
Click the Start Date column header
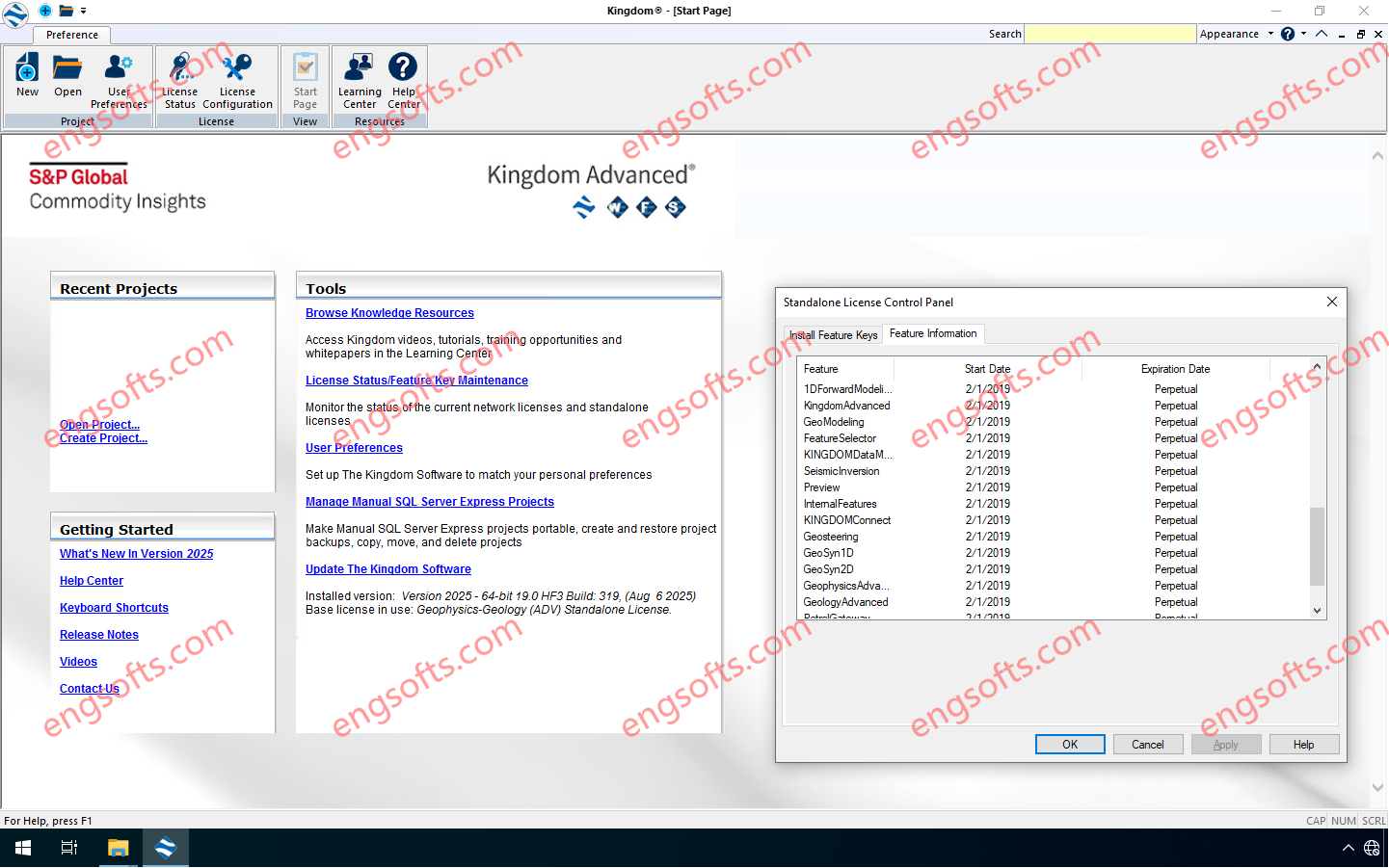pyautogui.click(x=988, y=369)
